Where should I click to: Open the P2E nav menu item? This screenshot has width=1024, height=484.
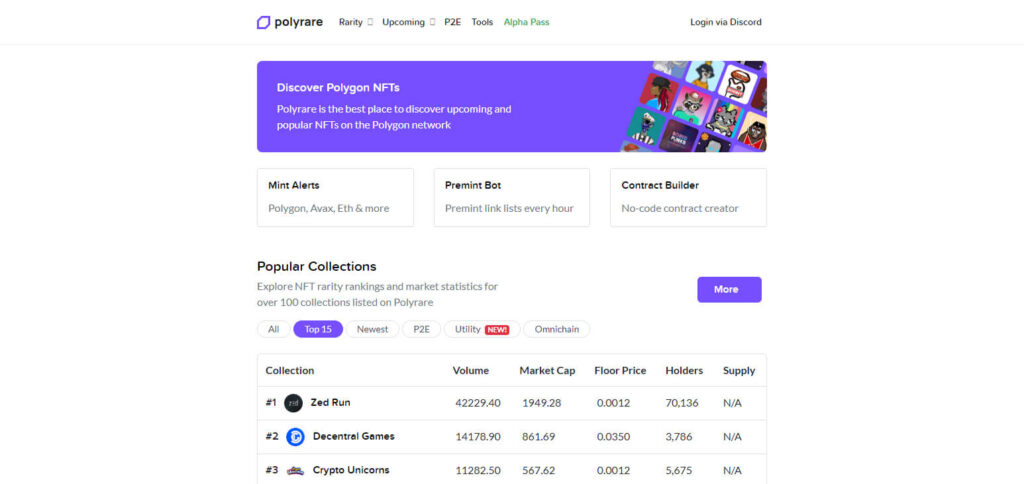coord(453,22)
